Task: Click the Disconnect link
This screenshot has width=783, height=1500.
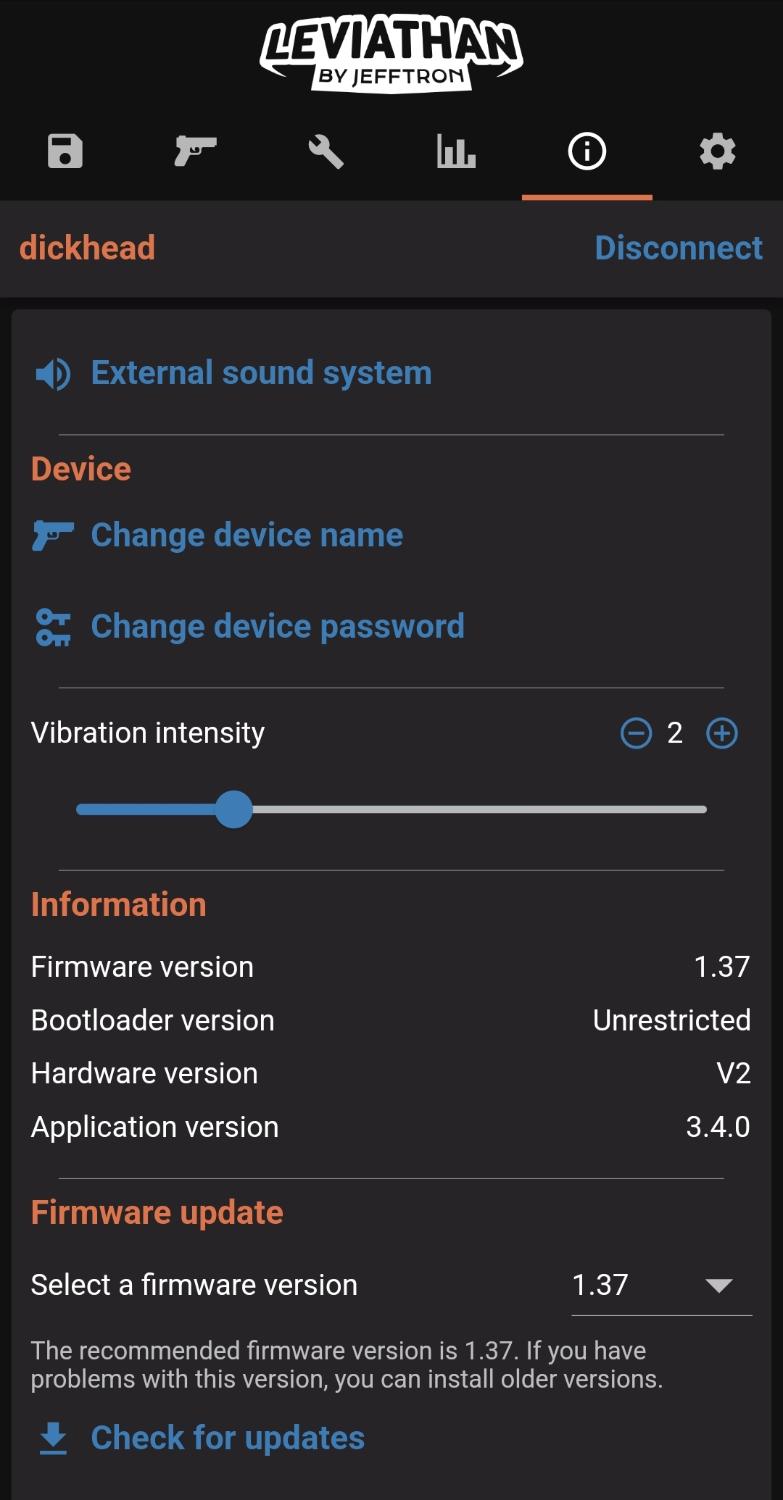Action: [678, 248]
